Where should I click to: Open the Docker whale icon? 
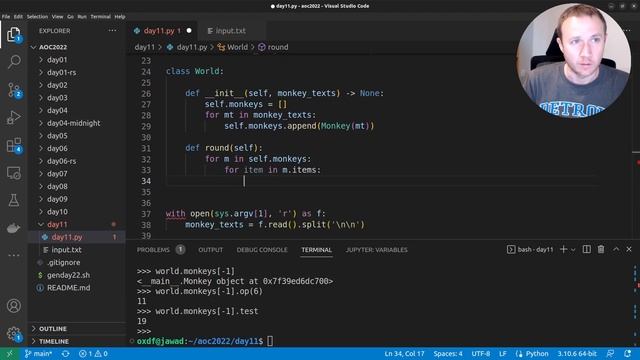13,228
